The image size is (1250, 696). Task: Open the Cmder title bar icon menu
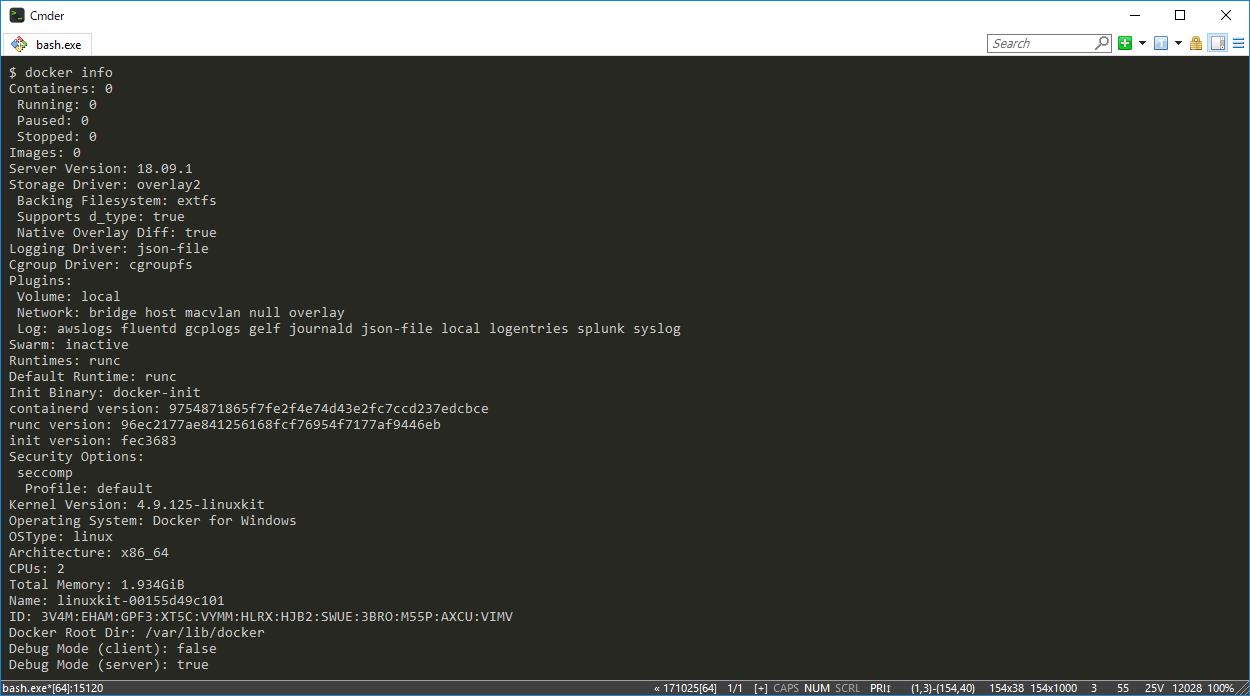click(17, 15)
